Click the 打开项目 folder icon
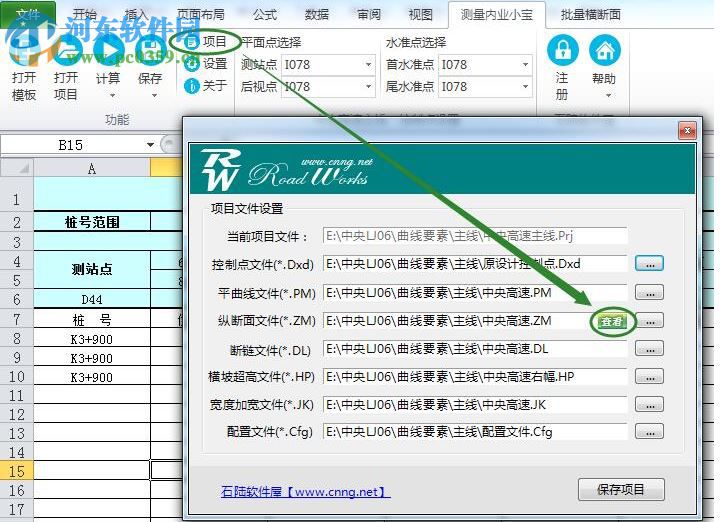Viewport: 722px width, 522px height. click(x=66, y=50)
